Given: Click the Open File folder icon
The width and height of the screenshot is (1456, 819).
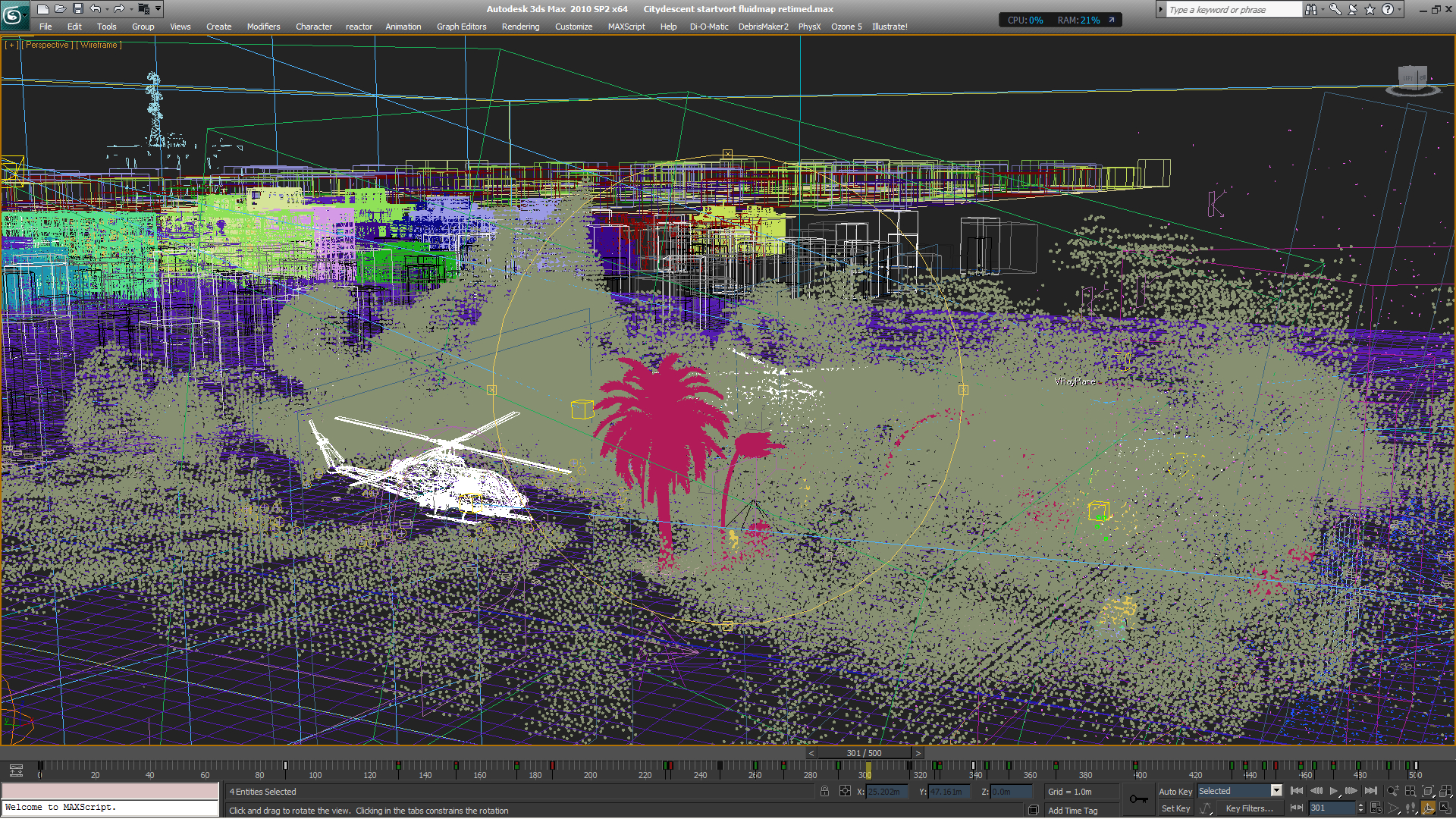Looking at the screenshot, I should coord(60,9).
